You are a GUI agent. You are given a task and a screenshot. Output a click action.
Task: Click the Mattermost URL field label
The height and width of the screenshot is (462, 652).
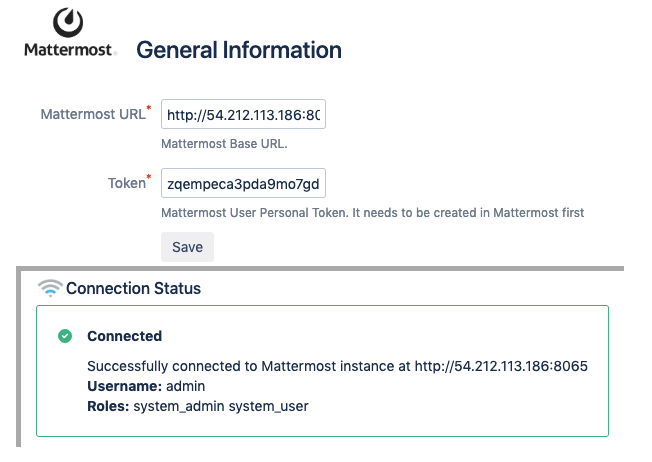point(93,114)
